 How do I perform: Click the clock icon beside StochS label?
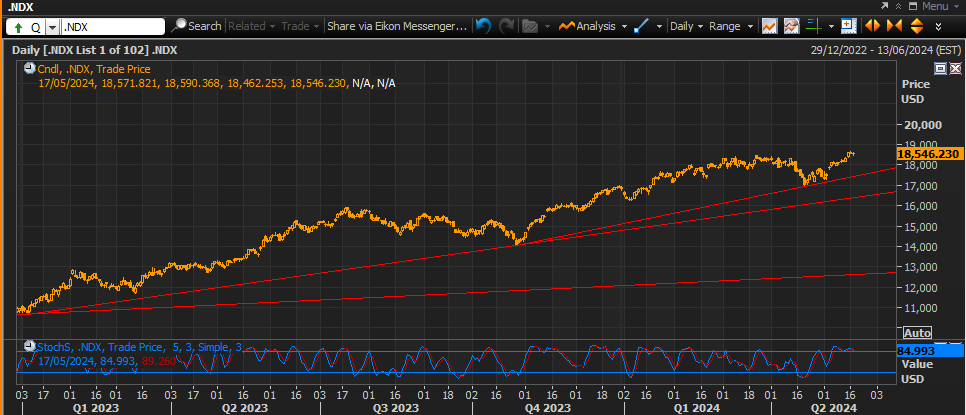[29, 347]
